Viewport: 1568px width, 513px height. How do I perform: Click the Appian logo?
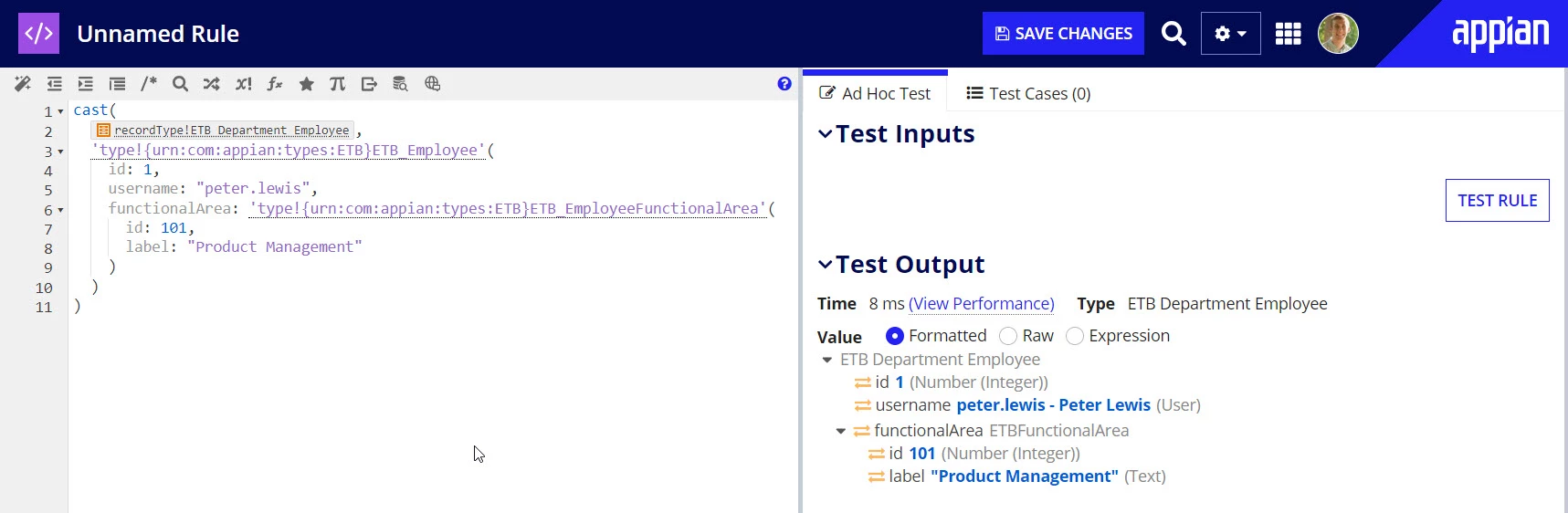point(1500,34)
